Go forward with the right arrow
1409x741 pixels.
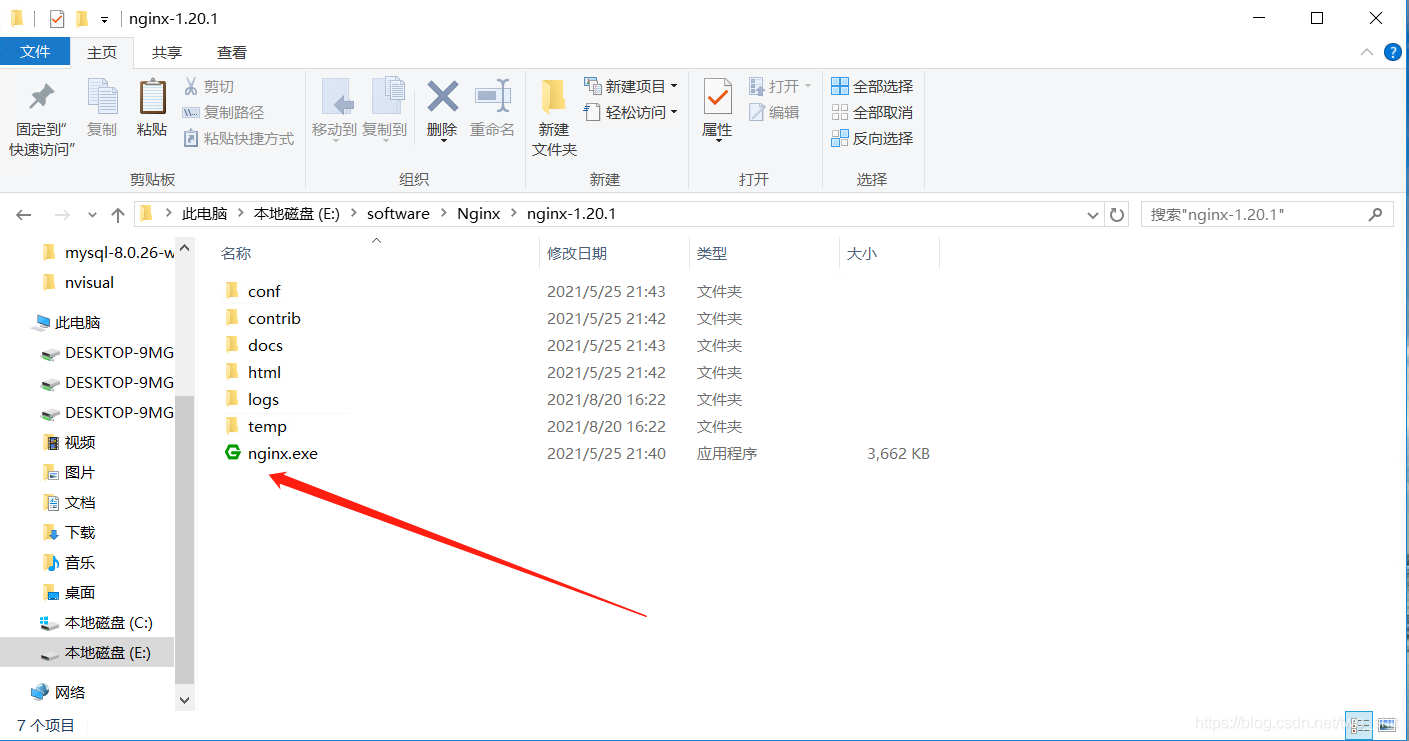click(x=62, y=214)
